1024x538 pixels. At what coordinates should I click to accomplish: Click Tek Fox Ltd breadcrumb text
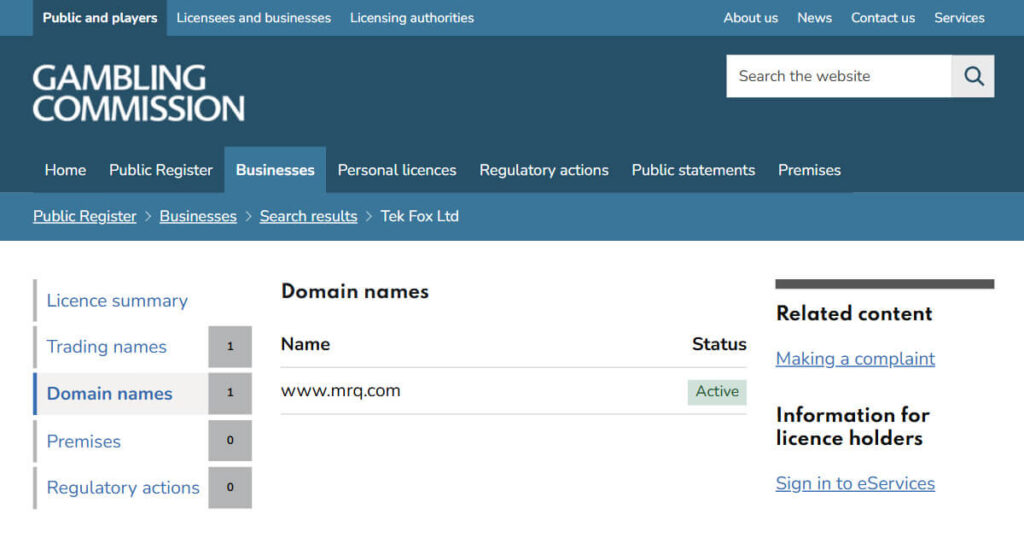(419, 216)
